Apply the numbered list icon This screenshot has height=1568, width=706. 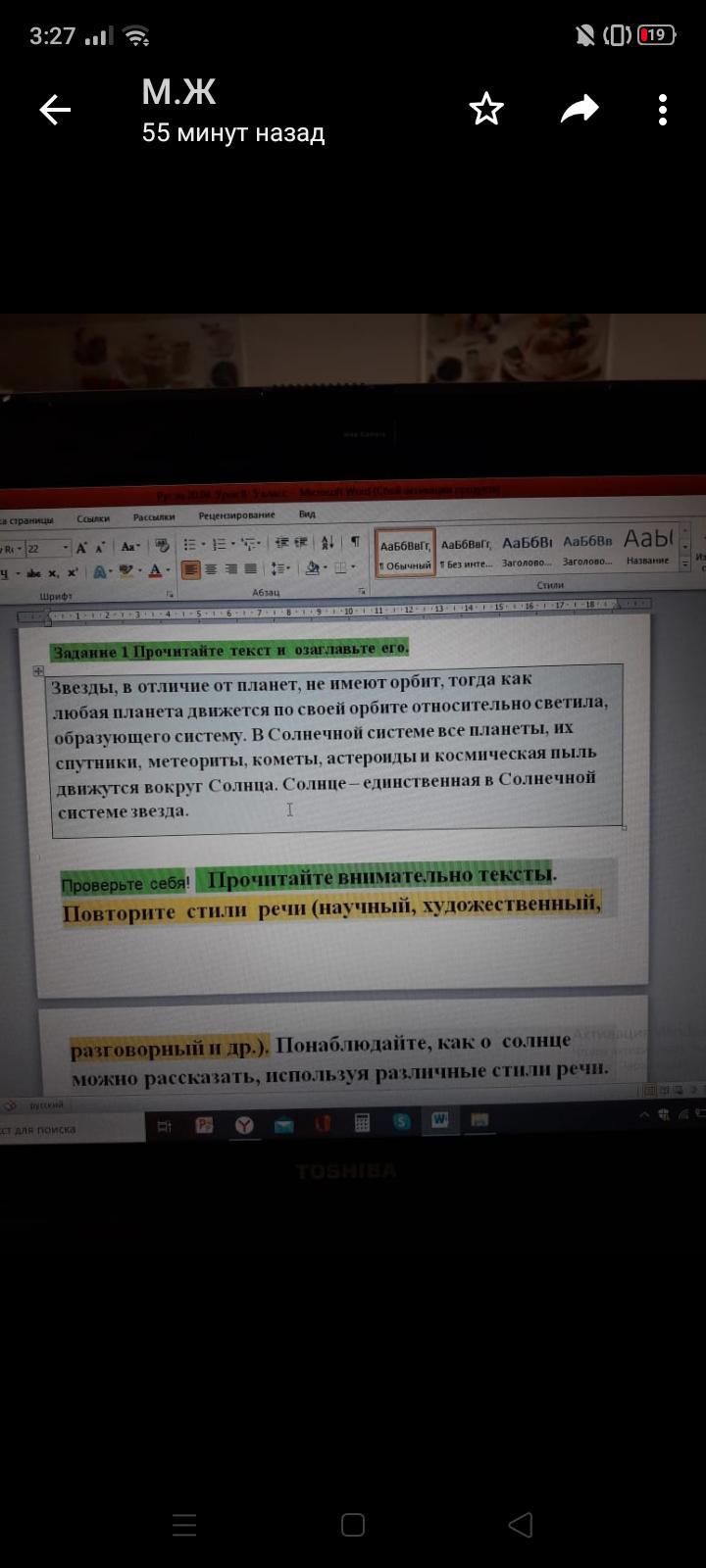pos(219,544)
